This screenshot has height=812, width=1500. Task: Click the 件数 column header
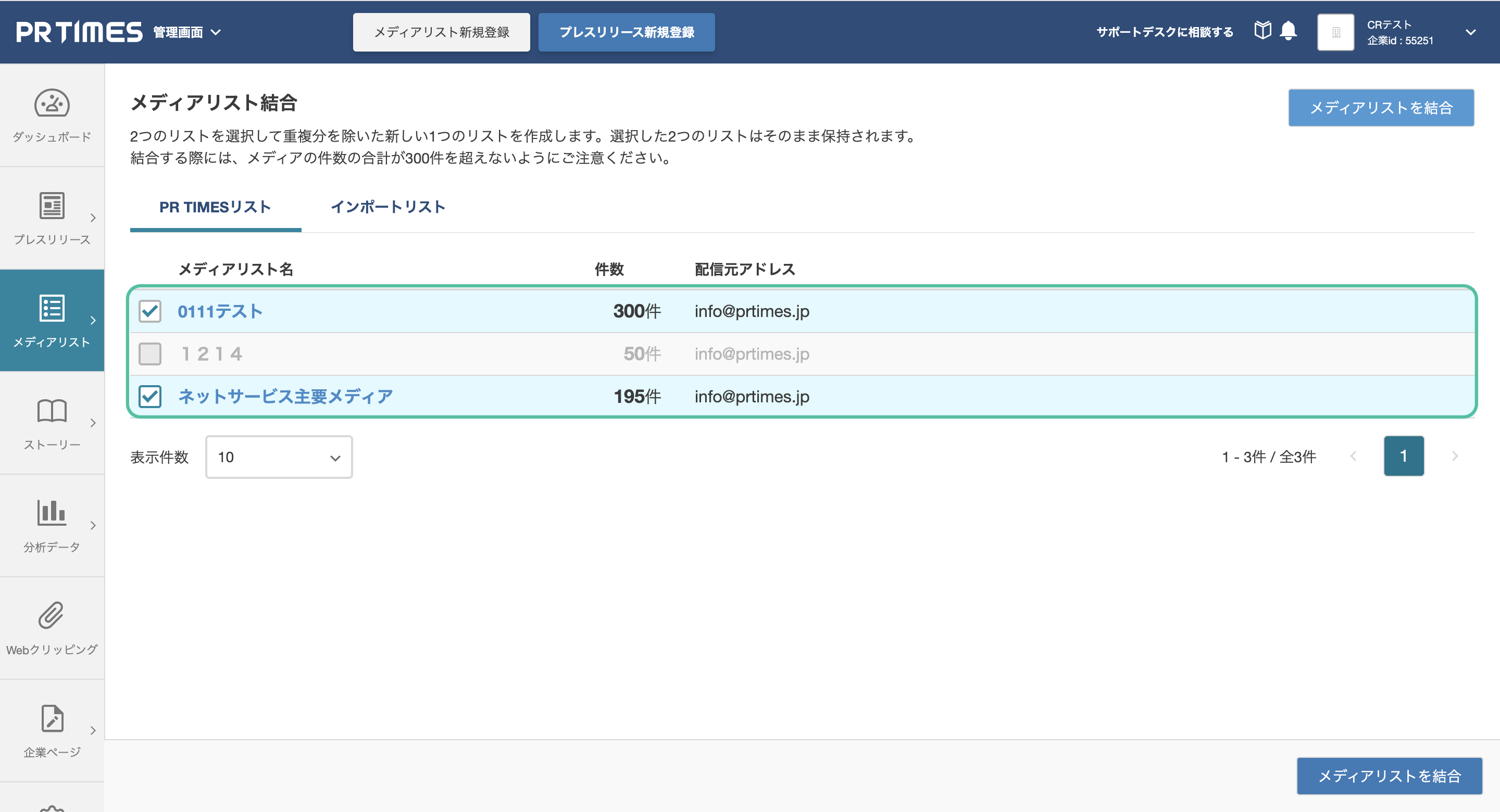[x=609, y=269]
